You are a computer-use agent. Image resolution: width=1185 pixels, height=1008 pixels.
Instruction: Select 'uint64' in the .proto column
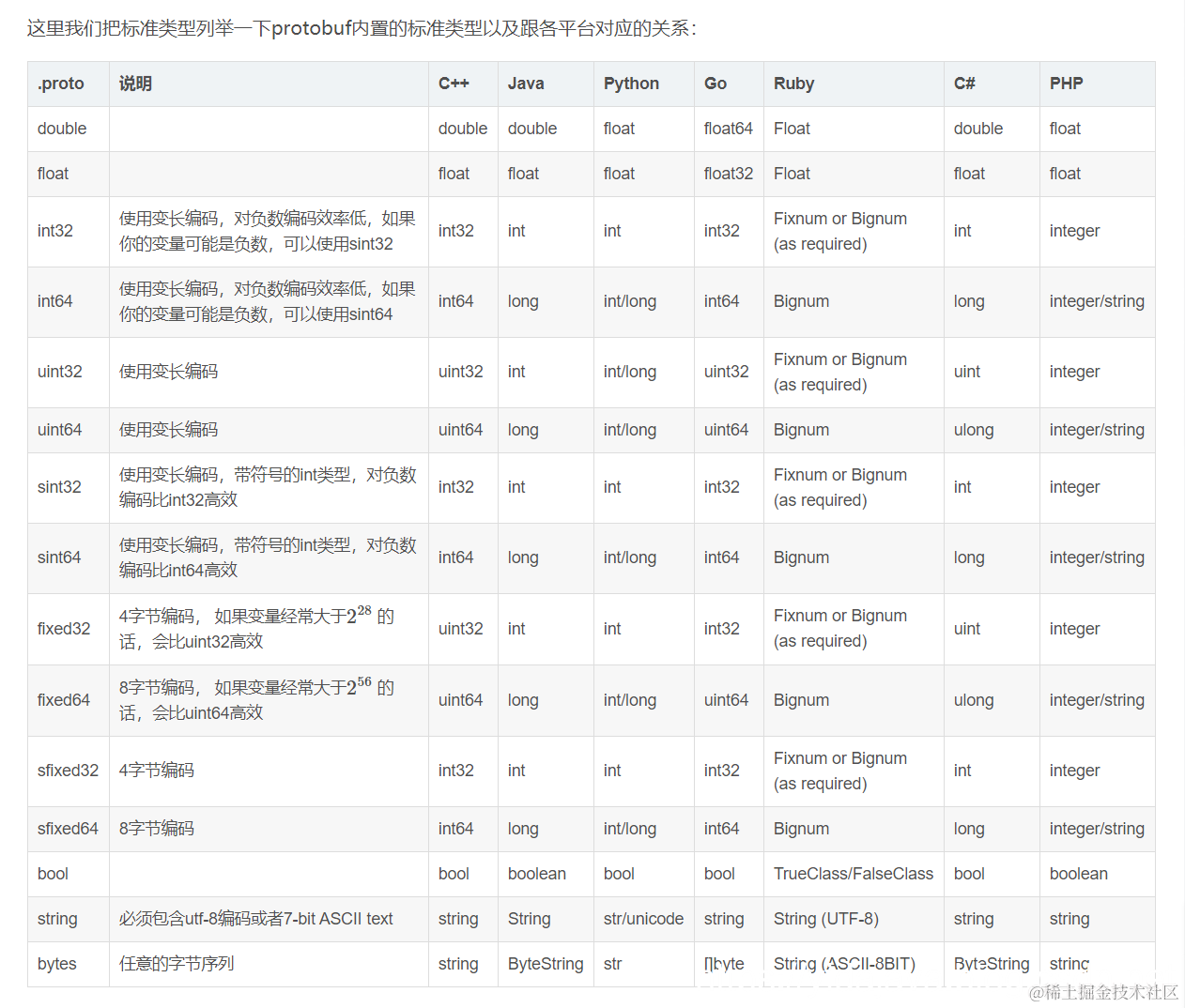pos(60,430)
